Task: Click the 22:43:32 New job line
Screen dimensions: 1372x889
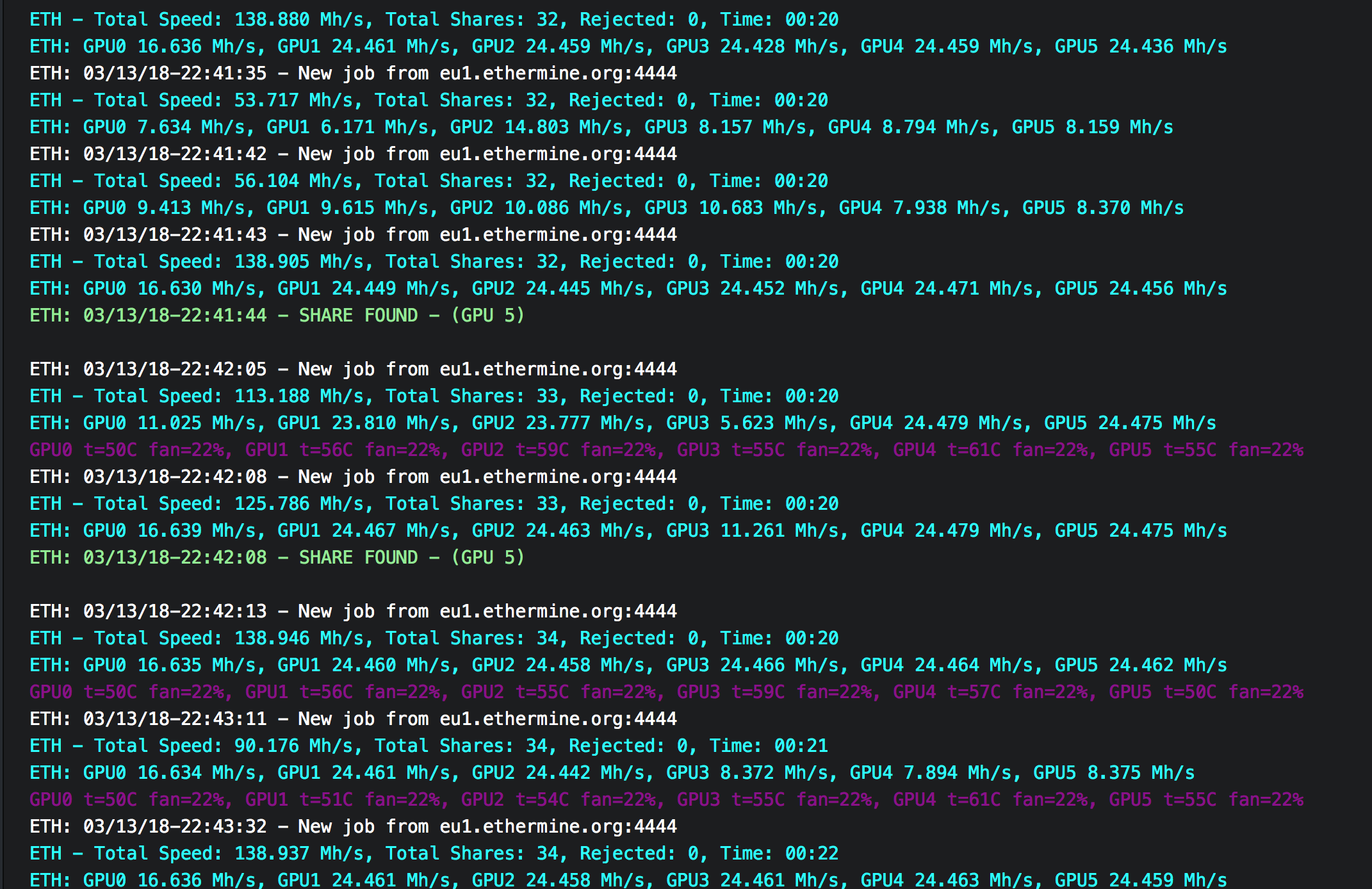Action: tap(354, 827)
